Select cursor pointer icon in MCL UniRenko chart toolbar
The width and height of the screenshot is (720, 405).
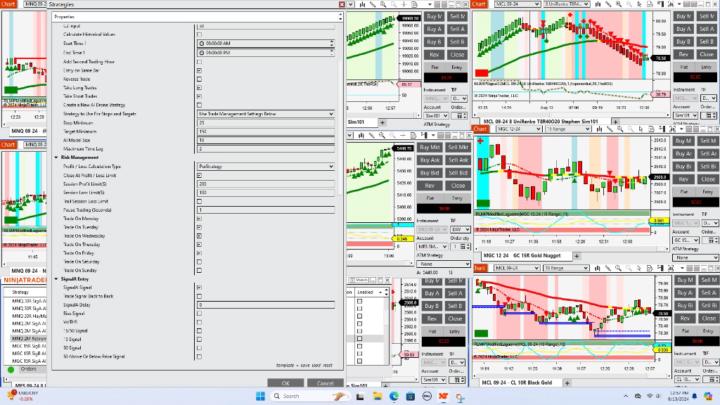[x=639, y=4]
